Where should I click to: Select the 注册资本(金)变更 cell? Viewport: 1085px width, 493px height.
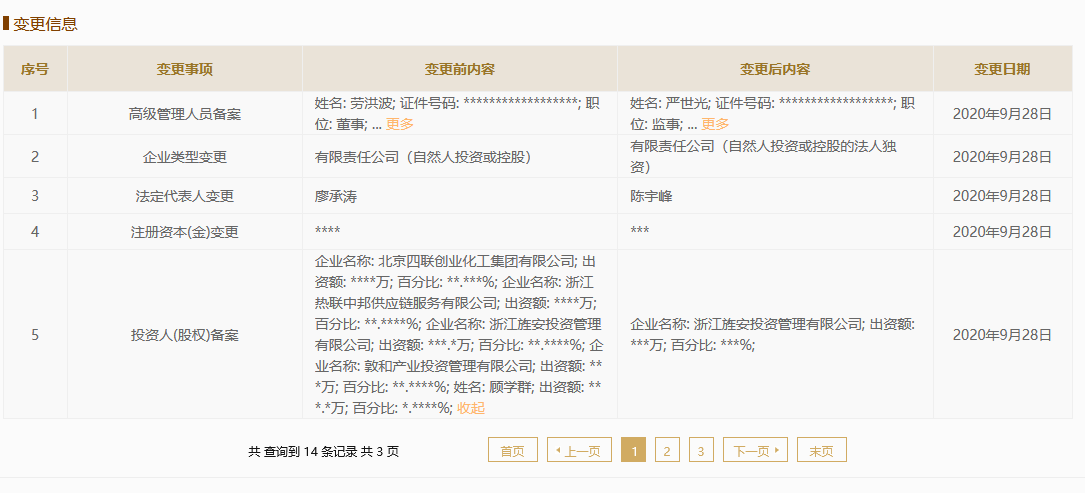[185, 233]
